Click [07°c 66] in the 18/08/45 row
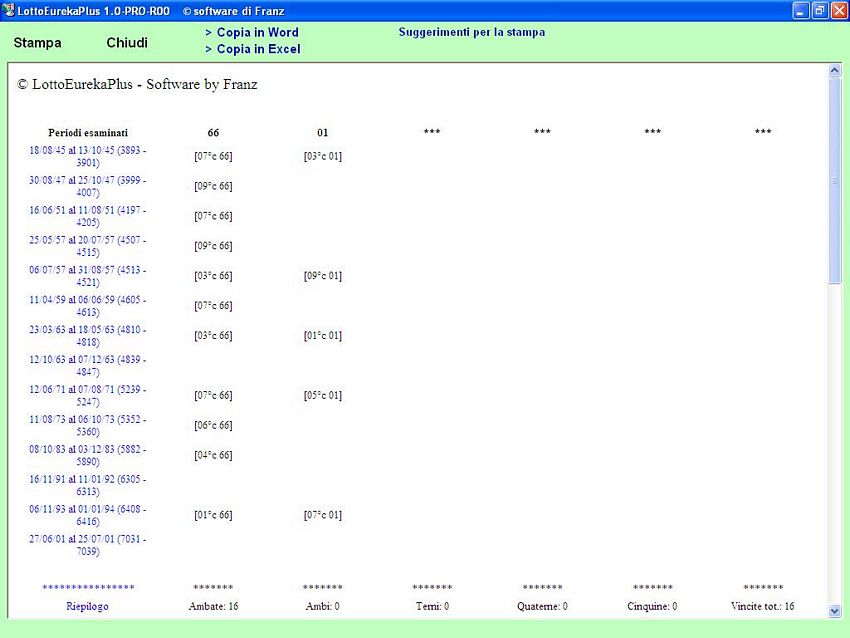850x638 pixels. point(214,156)
